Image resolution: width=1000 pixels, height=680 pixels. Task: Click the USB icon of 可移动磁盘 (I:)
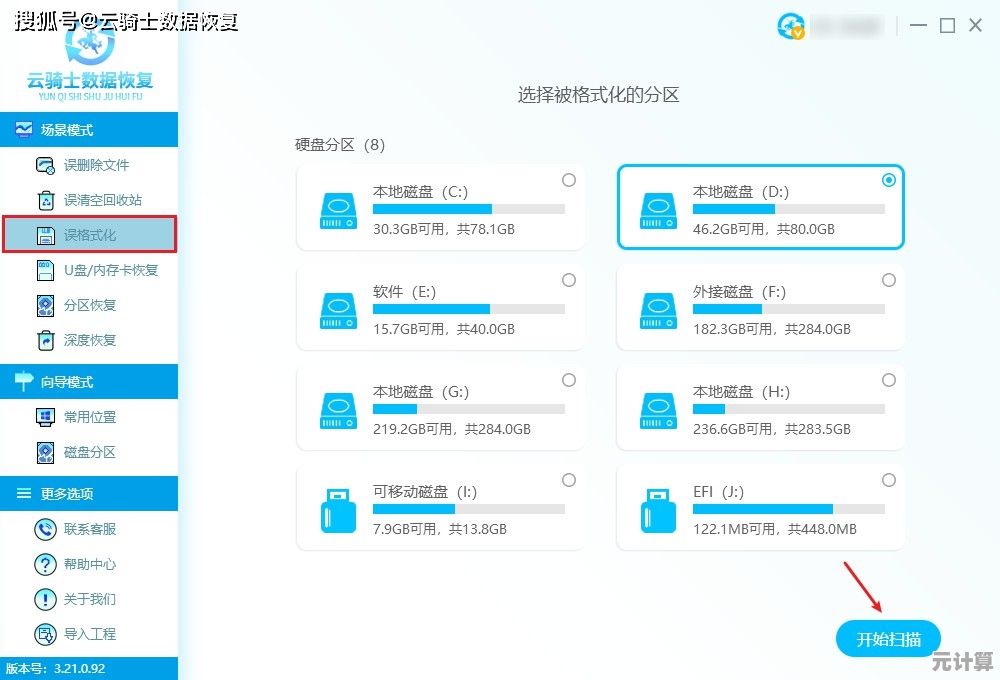(x=338, y=511)
